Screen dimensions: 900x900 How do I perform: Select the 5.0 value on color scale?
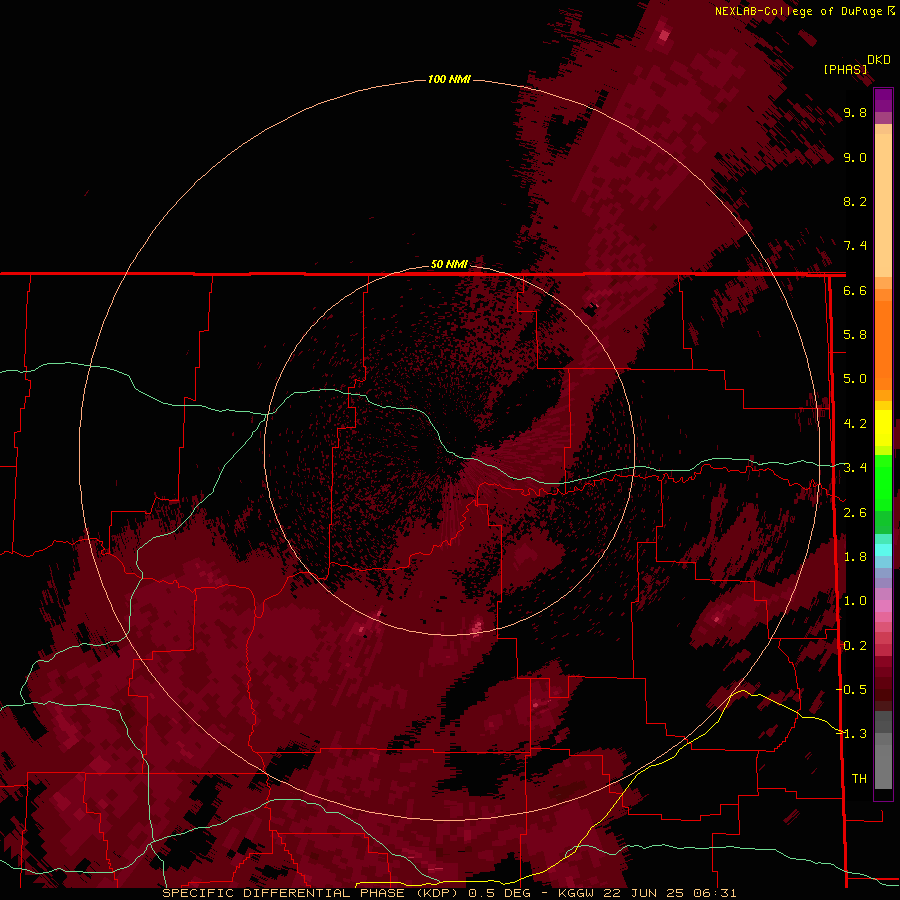click(855, 379)
